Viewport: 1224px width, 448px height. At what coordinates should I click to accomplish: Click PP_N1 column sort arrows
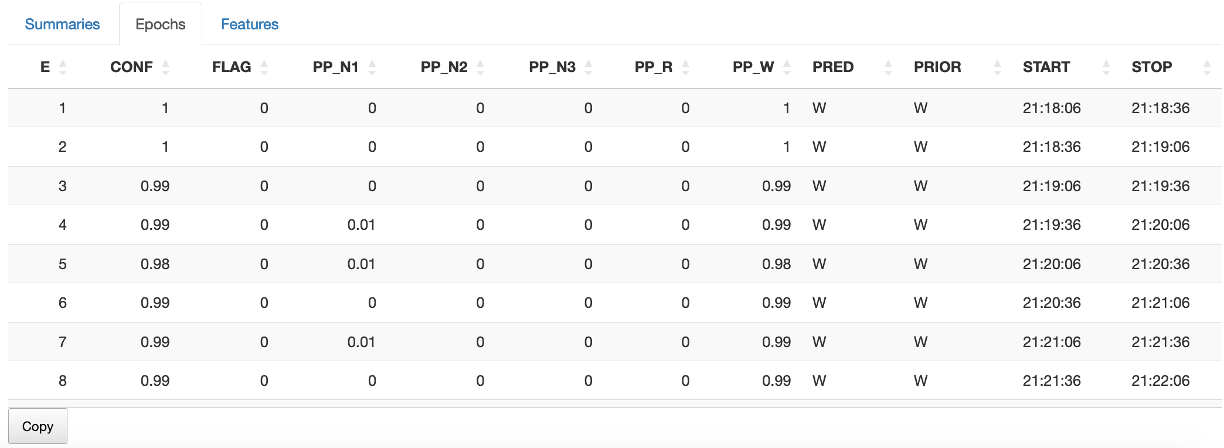[x=372, y=67]
